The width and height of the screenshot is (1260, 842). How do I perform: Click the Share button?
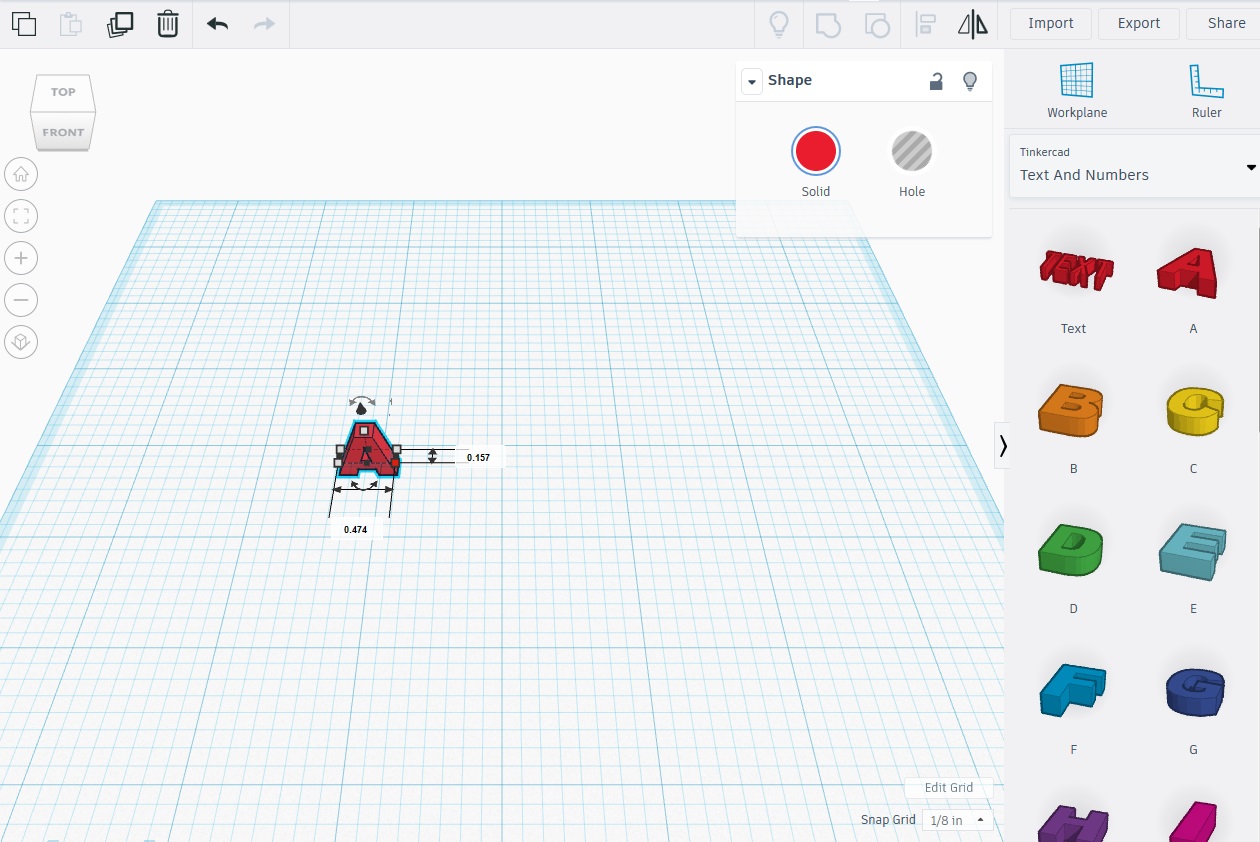click(x=1226, y=24)
